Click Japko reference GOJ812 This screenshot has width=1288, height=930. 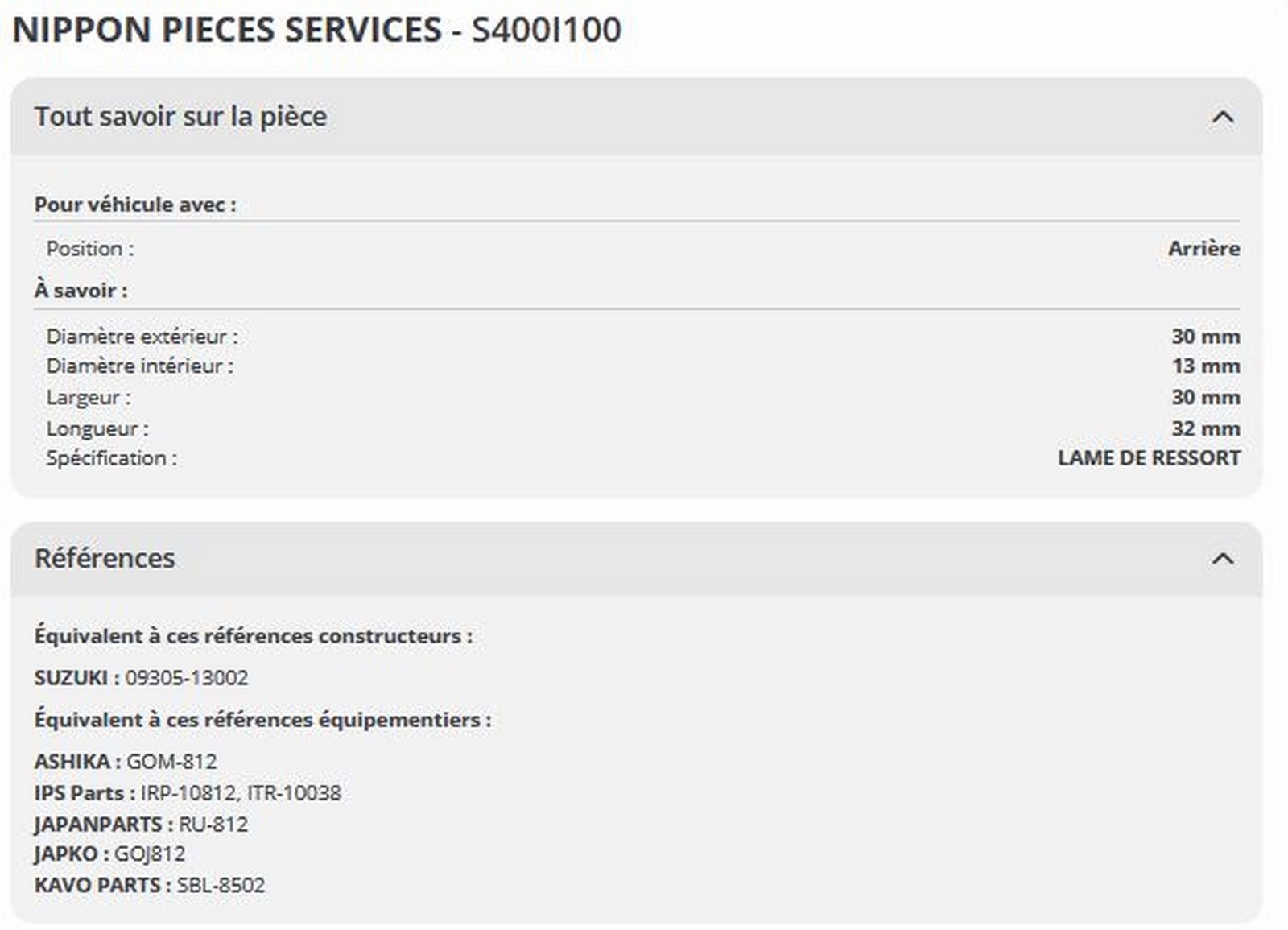click(x=150, y=854)
